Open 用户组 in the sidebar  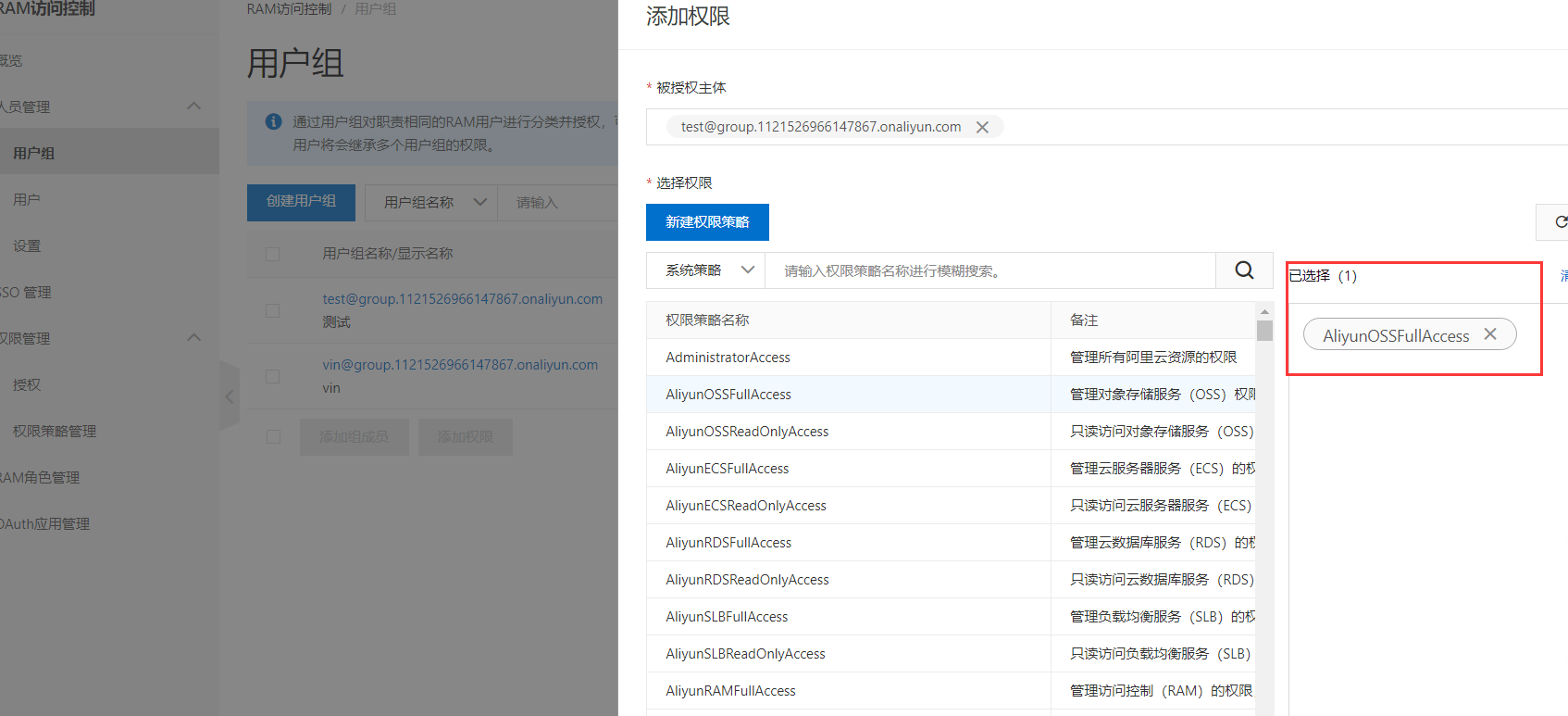tap(109, 153)
